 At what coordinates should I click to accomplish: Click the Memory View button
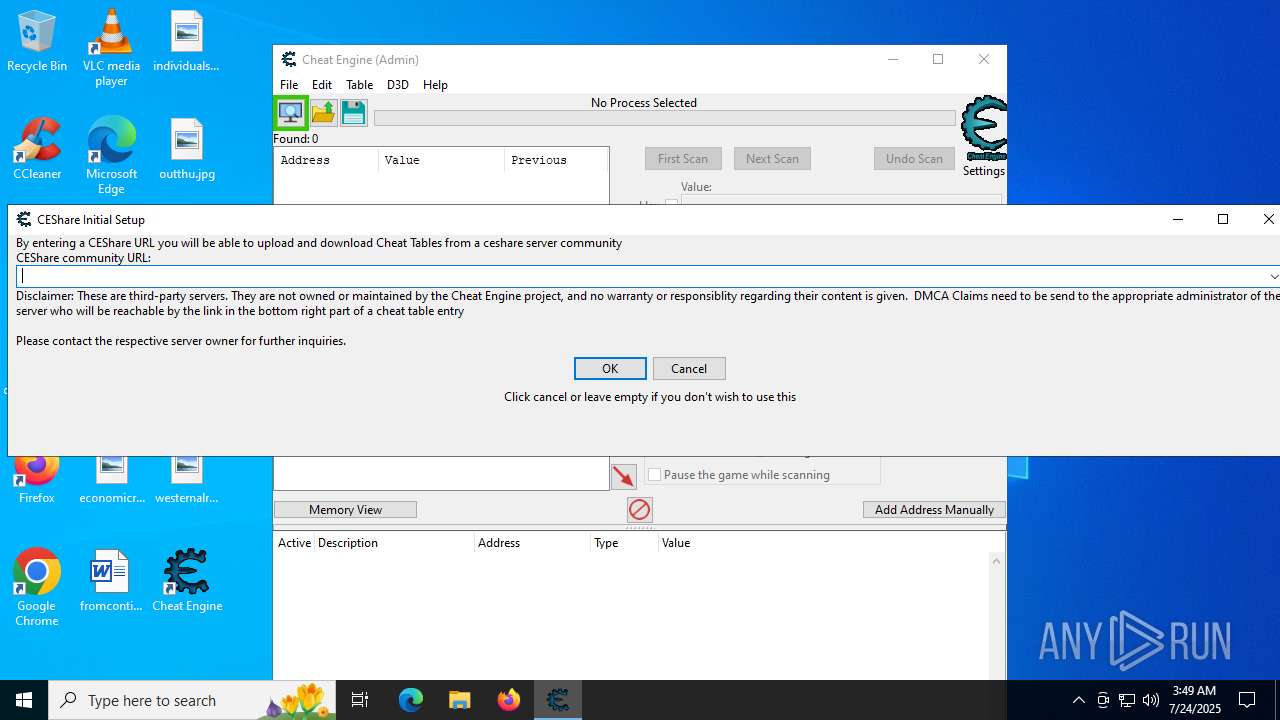pos(345,510)
